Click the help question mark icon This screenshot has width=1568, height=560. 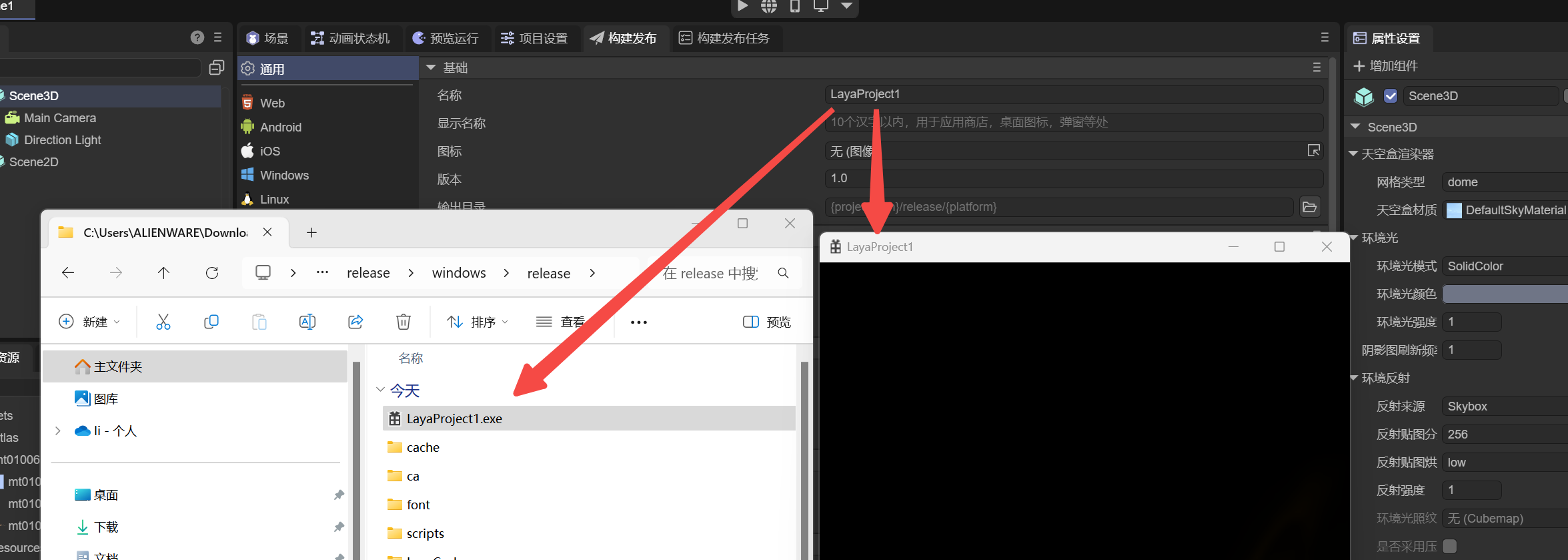click(x=197, y=37)
